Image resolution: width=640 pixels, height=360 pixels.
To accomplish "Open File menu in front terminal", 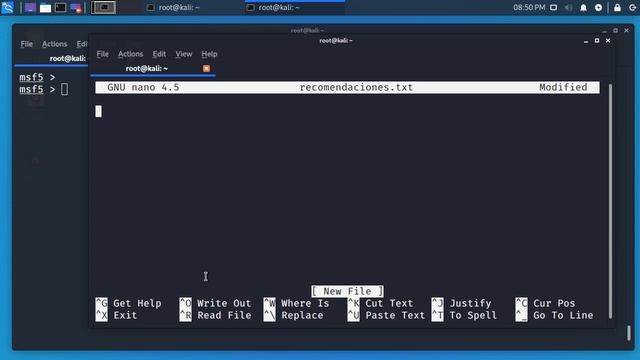I will pyautogui.click(x=102, y=54).
